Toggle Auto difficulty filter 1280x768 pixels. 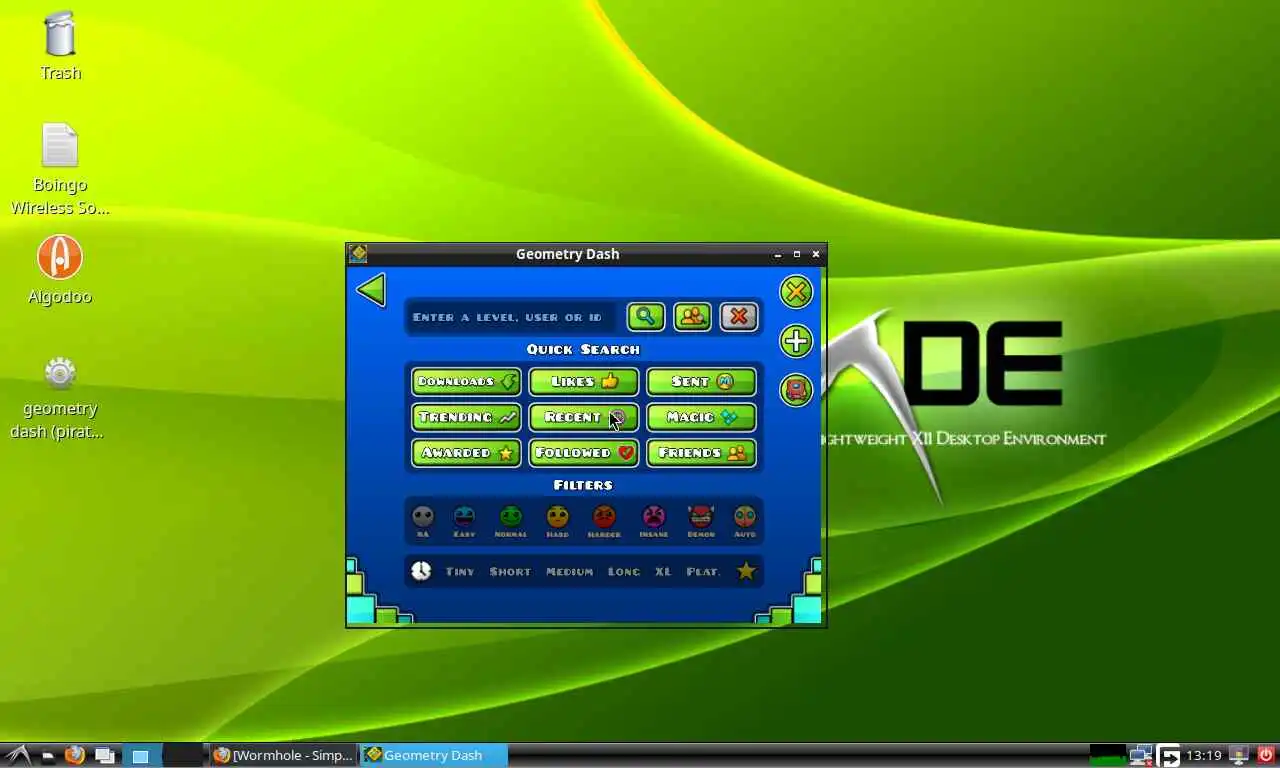(x=745, y=520)
